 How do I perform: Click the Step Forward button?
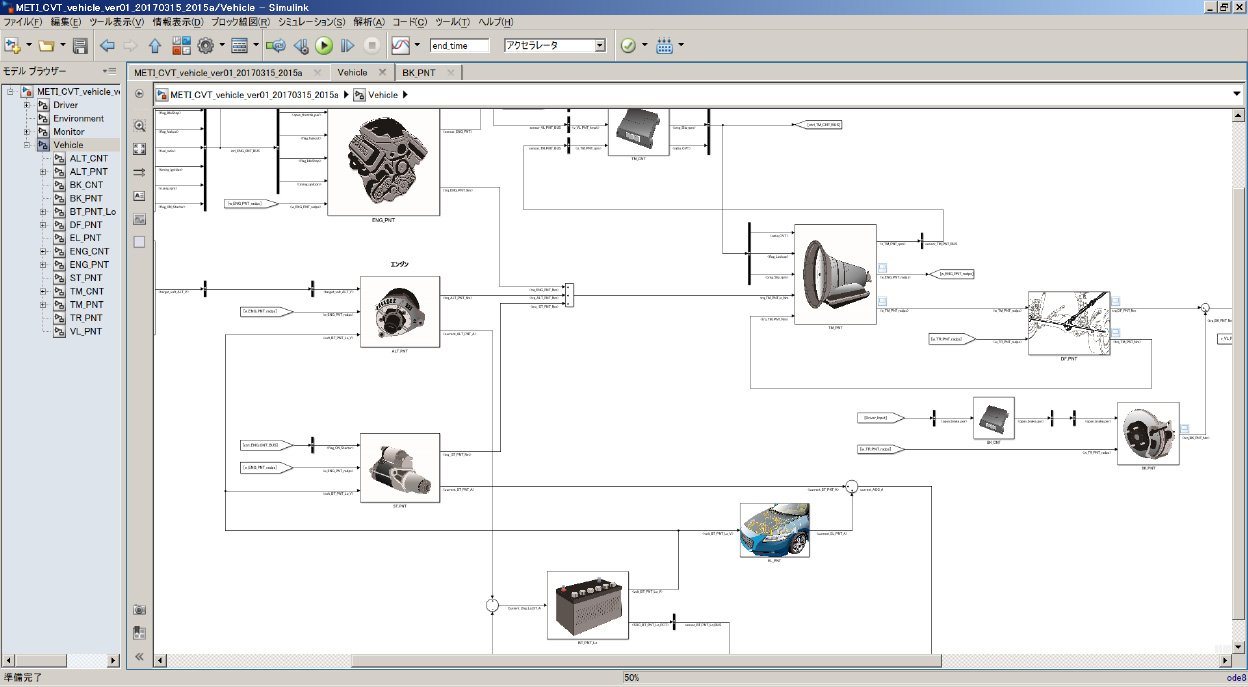(348, 45)
